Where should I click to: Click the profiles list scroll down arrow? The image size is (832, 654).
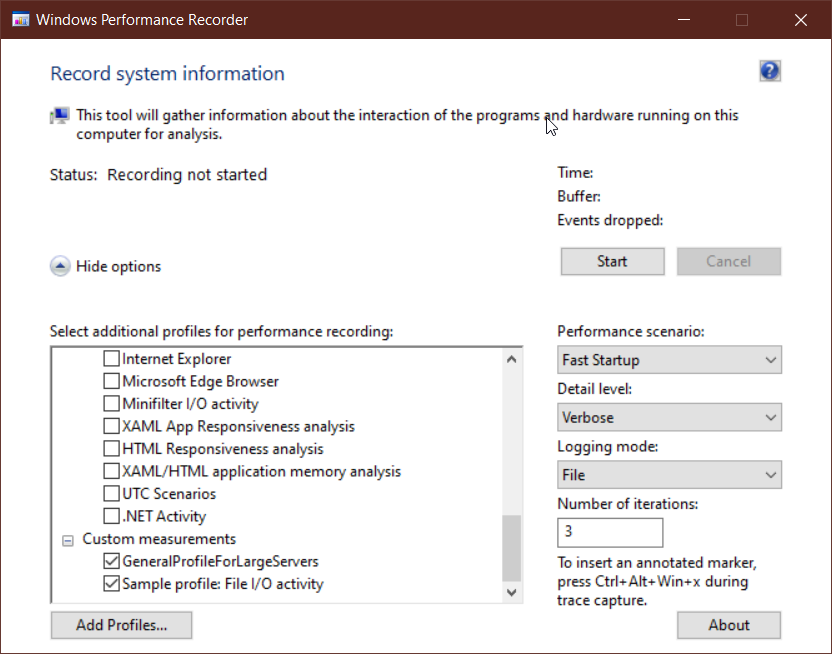pos(512,592)
